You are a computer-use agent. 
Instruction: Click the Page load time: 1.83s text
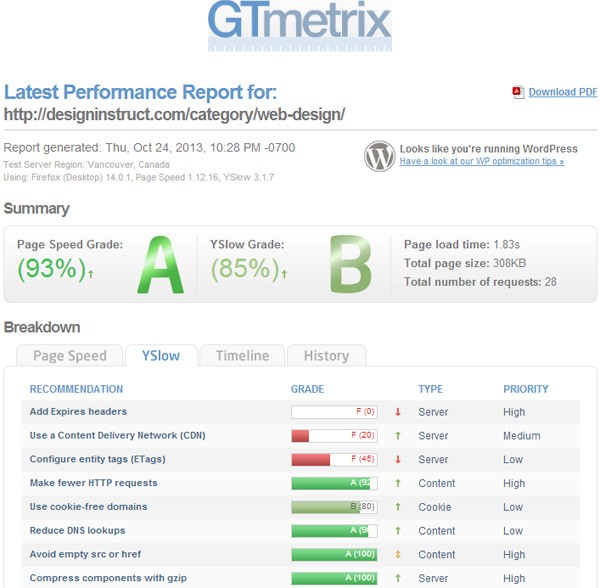[x=462, y=244]
